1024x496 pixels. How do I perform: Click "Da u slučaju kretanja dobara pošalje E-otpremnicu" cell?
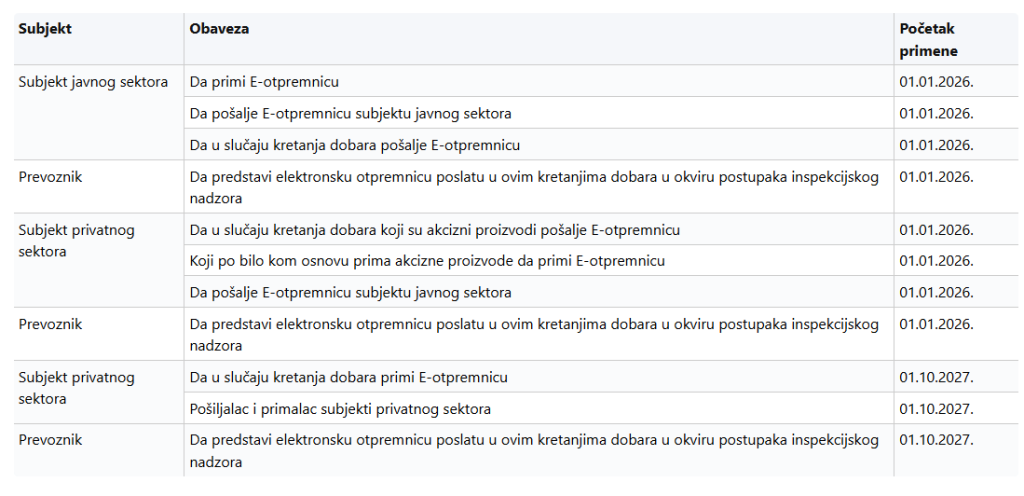pyautogui.click(x=355, y=145)
